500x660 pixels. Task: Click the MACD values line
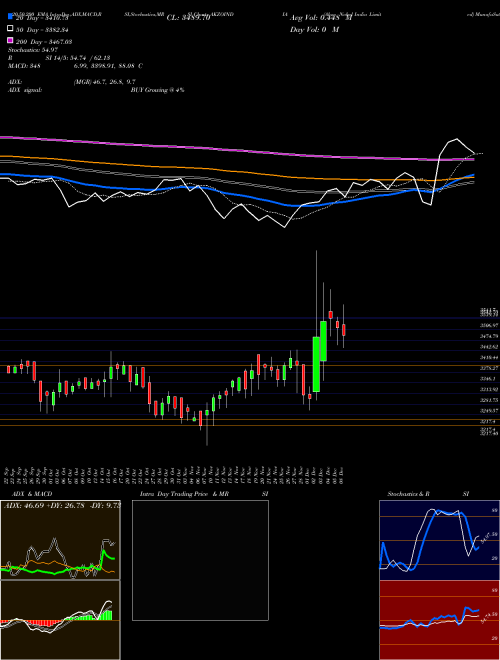pyautogui.click(x=75, y=66)
